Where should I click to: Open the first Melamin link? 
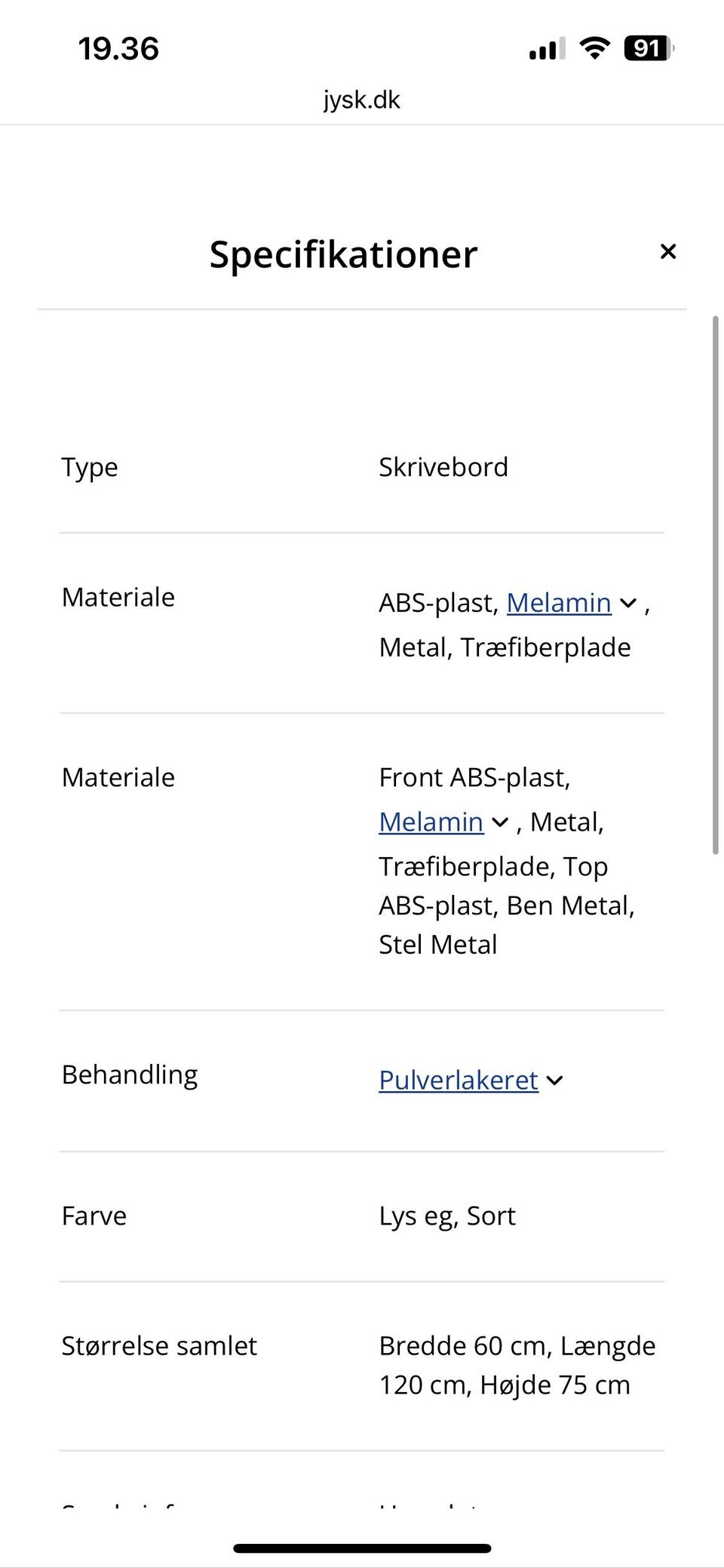559,603
